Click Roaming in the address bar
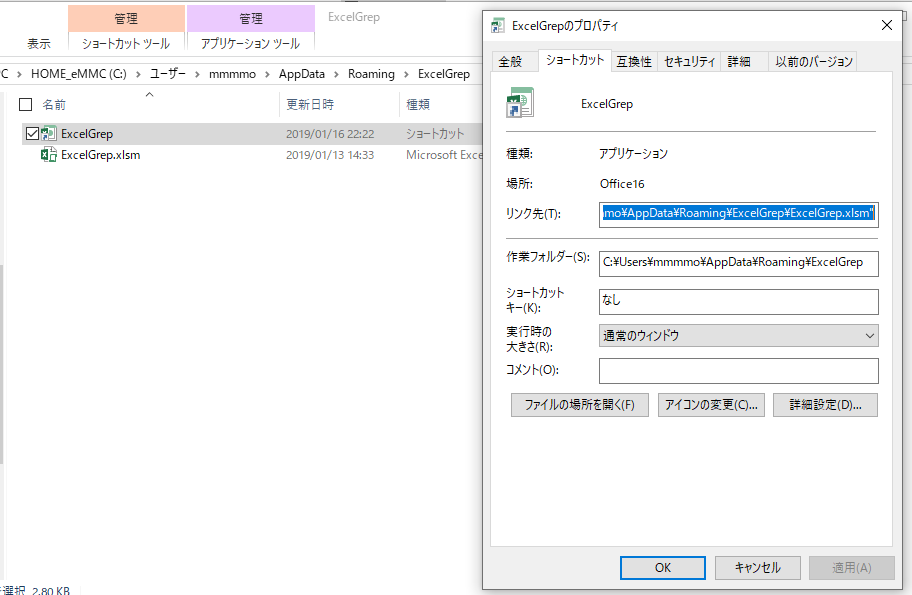912x595 pixels. [x=371, y=74]
